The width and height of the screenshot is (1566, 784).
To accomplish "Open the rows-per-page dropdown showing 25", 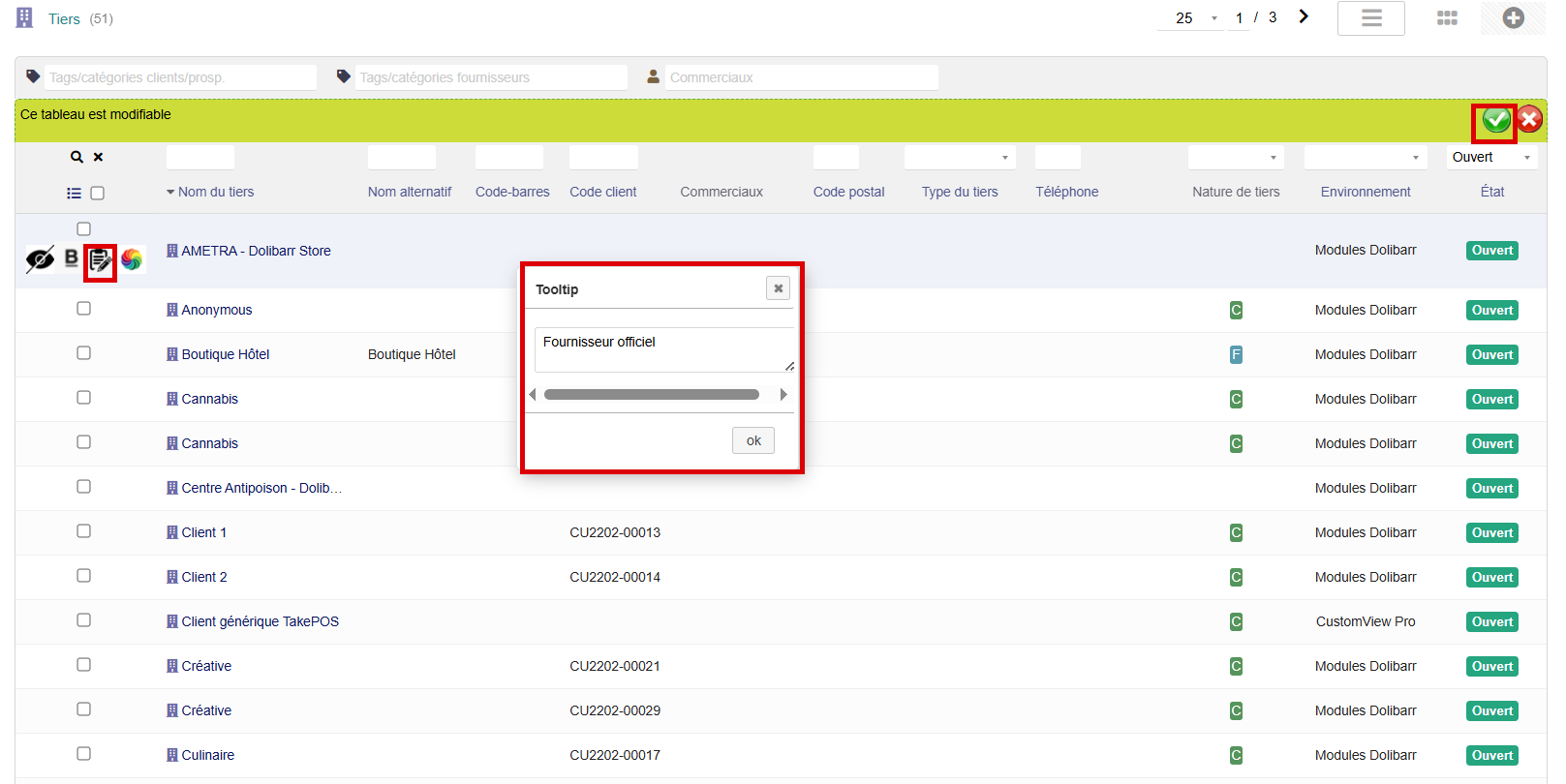I will pyautogui.click(x=1192, y=18).
